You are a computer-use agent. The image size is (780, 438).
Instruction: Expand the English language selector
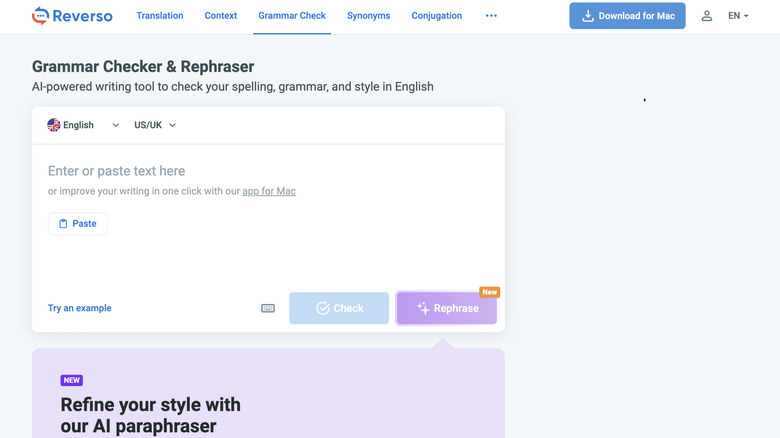(83, 125)
